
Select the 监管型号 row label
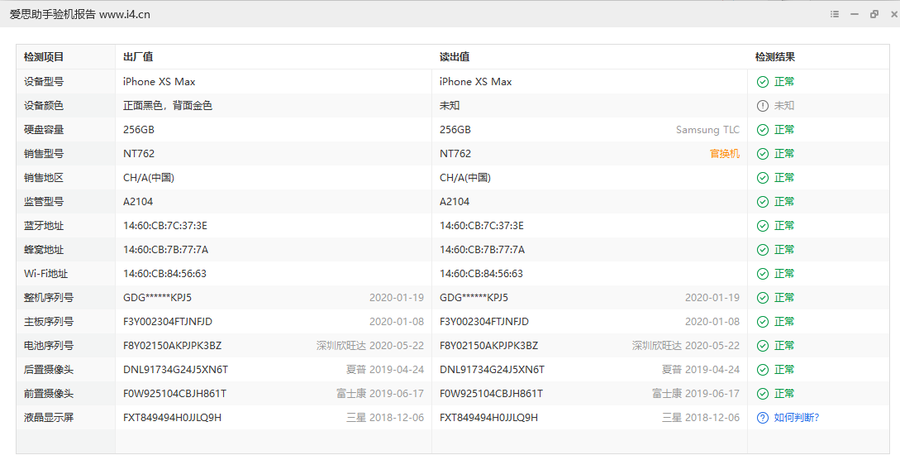click(x=44, y=202)
